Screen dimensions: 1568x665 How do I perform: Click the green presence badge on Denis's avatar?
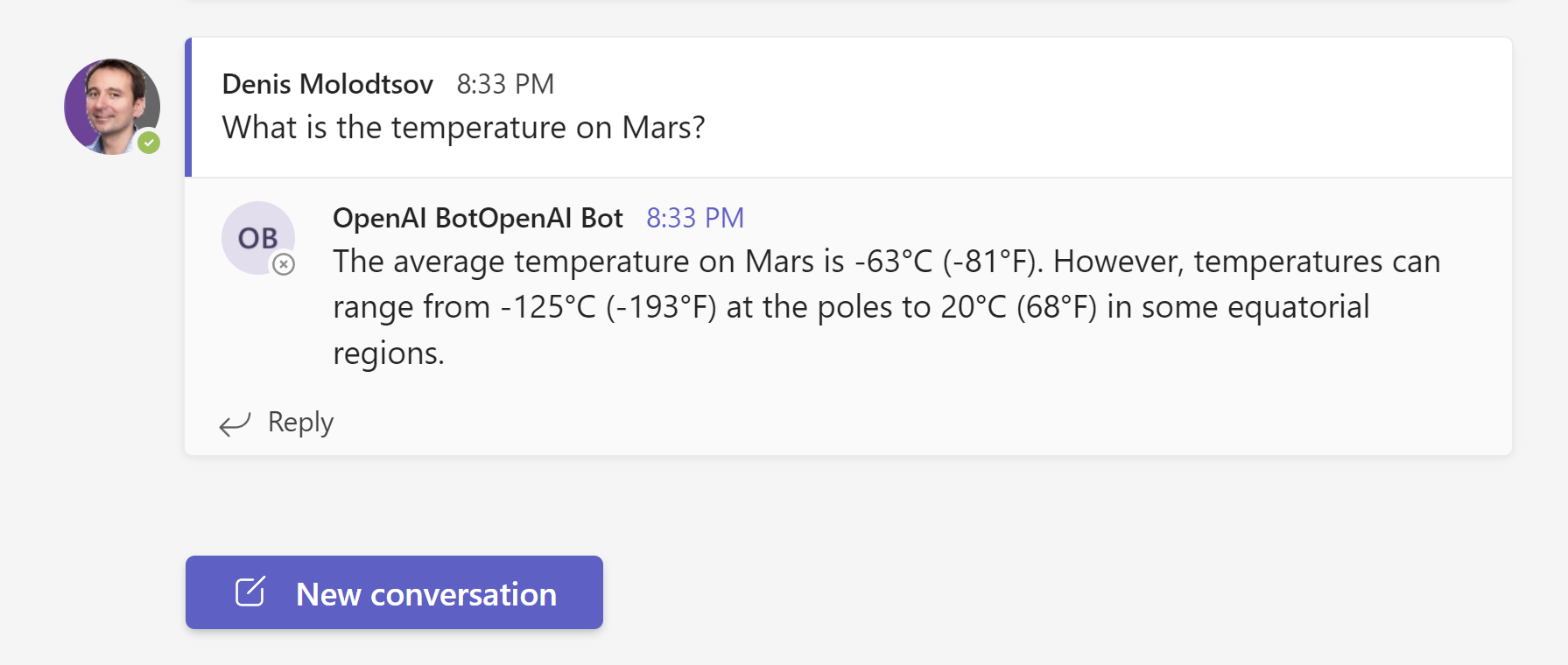(149, 143)
